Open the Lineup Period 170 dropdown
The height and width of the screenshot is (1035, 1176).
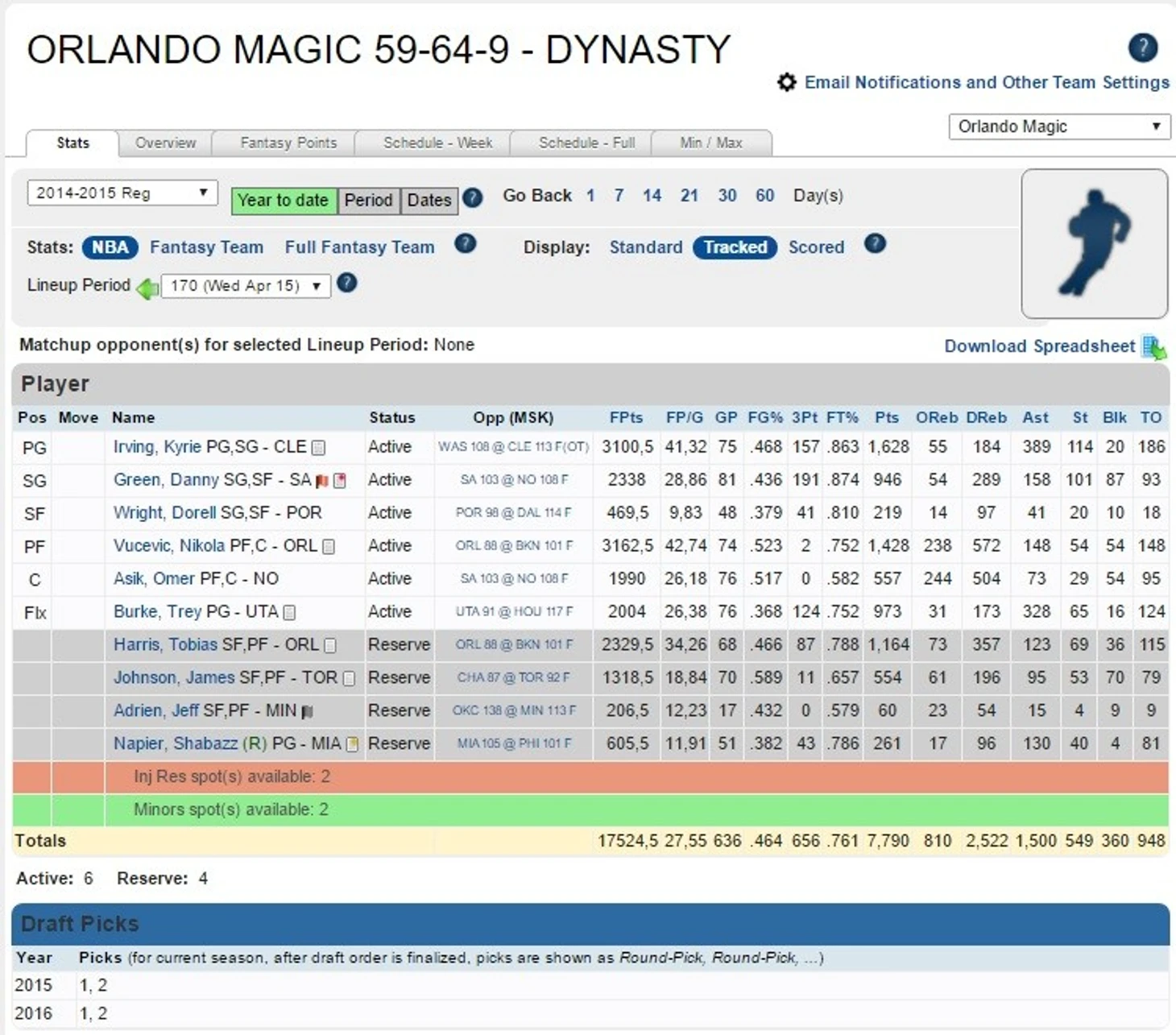(x=246, y=286)
